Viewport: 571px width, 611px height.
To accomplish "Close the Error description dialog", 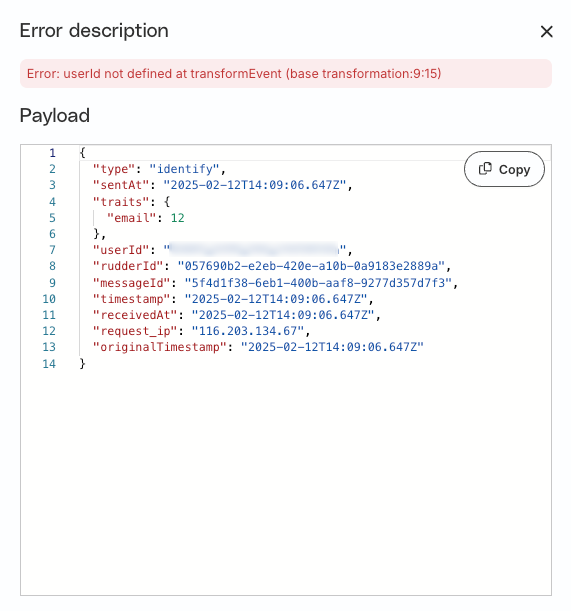I will (x=546, y=32).
